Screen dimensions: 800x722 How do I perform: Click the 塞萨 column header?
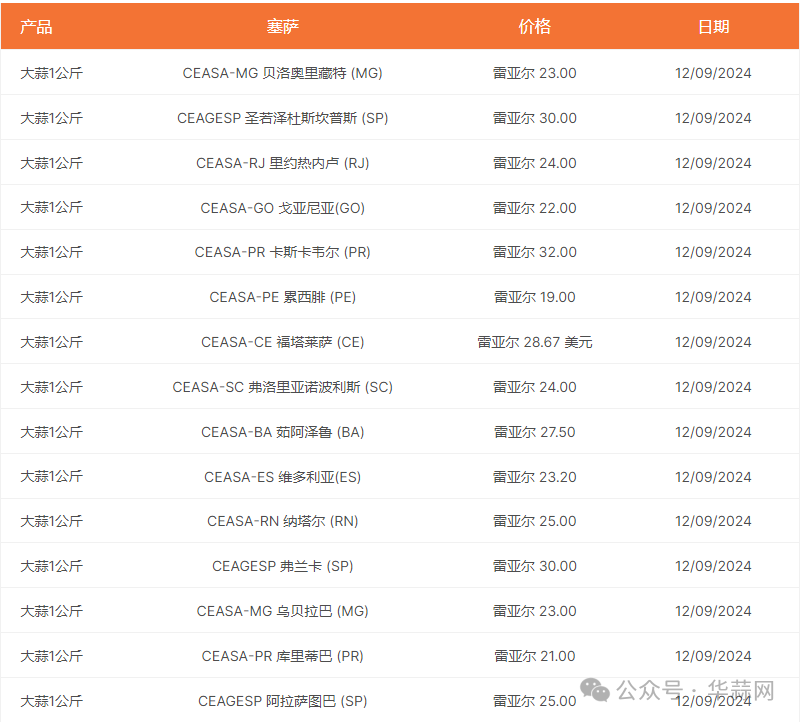tap(283, 27)
